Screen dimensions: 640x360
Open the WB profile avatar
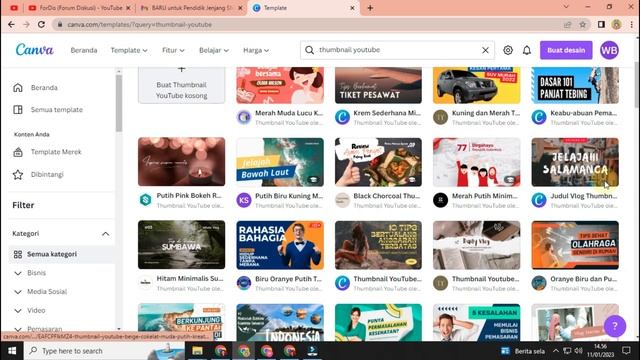point(609,50)
